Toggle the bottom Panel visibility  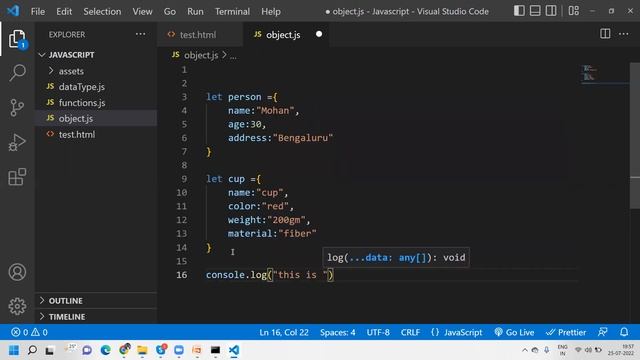coord(535,11)
